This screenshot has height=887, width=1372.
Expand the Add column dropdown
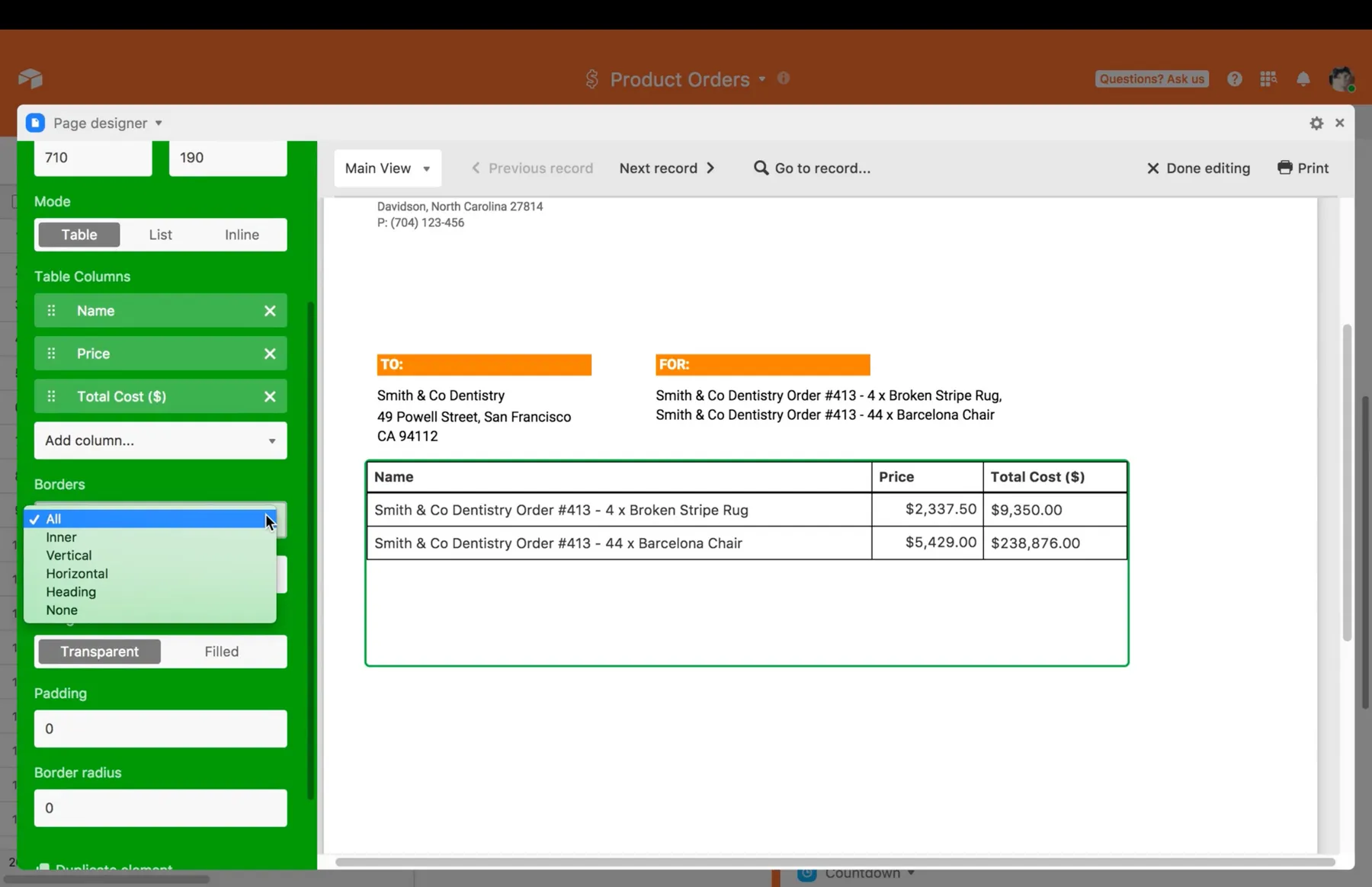click(160, 440)
